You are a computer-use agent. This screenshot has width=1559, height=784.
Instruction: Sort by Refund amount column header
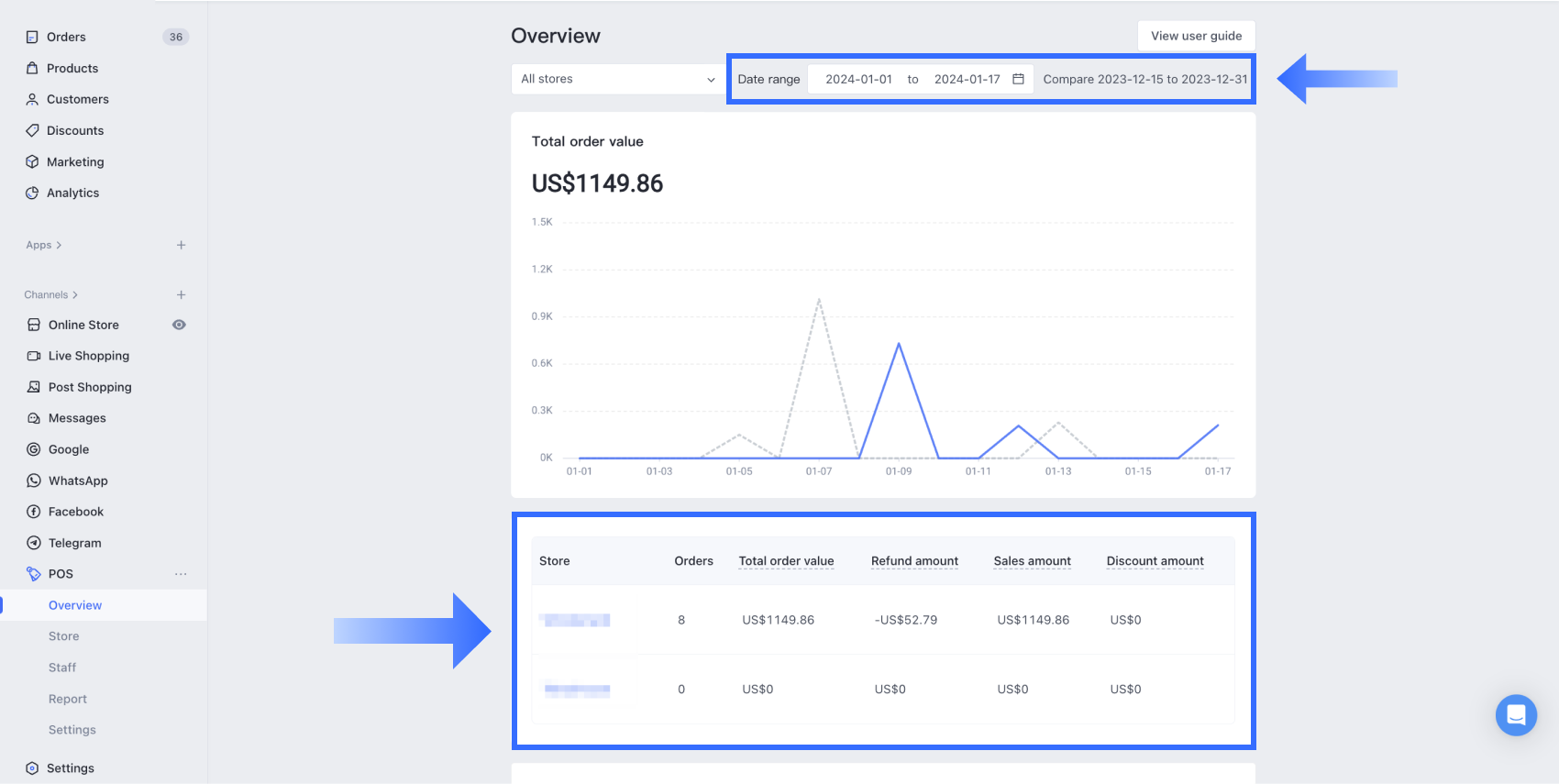click(914, 561)
